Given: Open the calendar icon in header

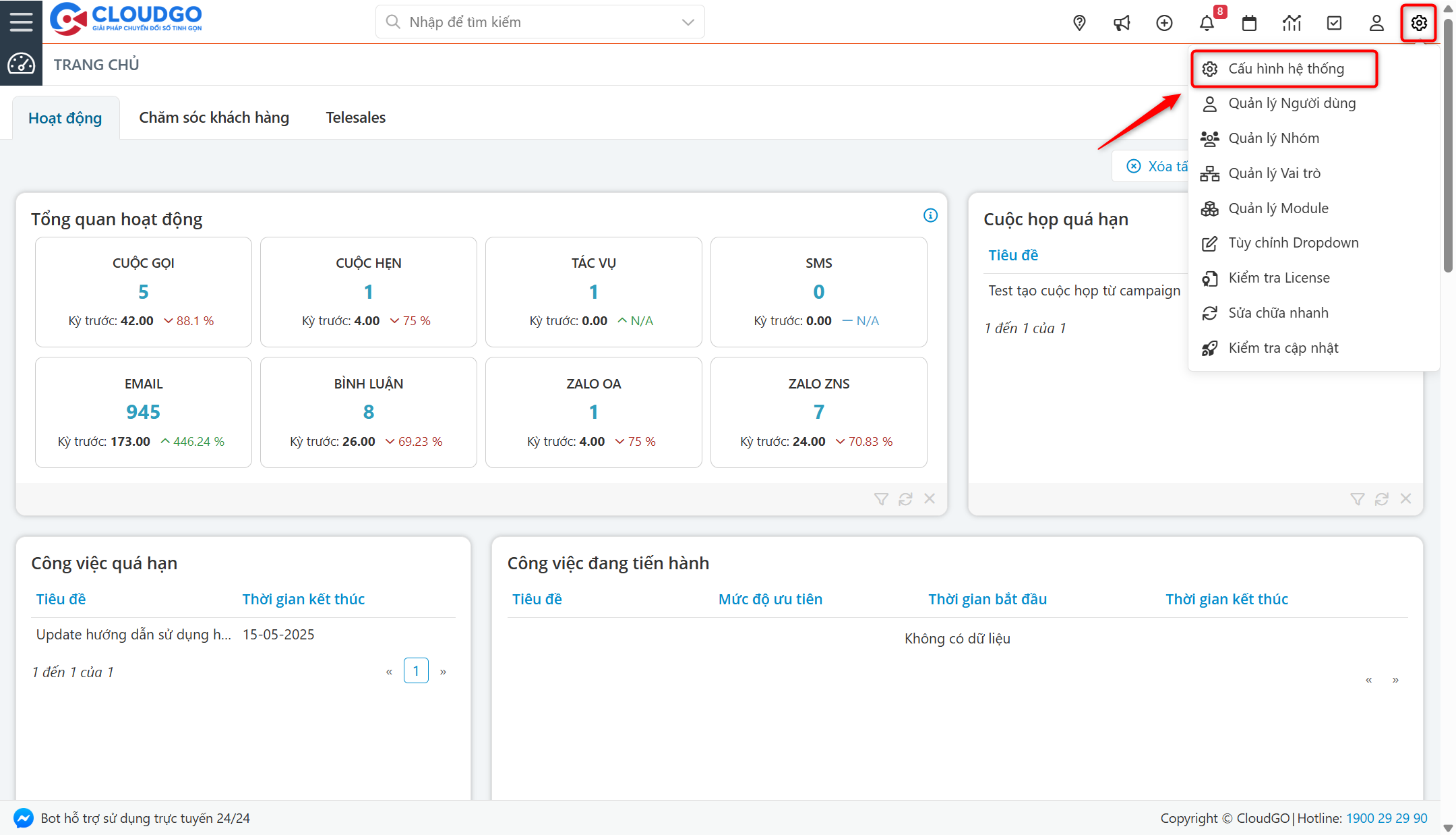Looking at the screenshot, I should [x=1249, y=23].
